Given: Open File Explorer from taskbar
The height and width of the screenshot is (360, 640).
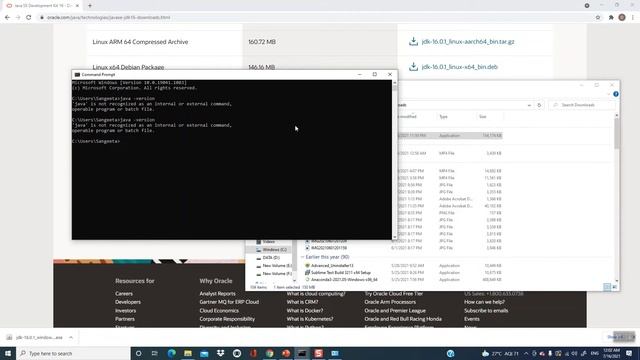Looking at the screenshot, I should pos(188,353).
